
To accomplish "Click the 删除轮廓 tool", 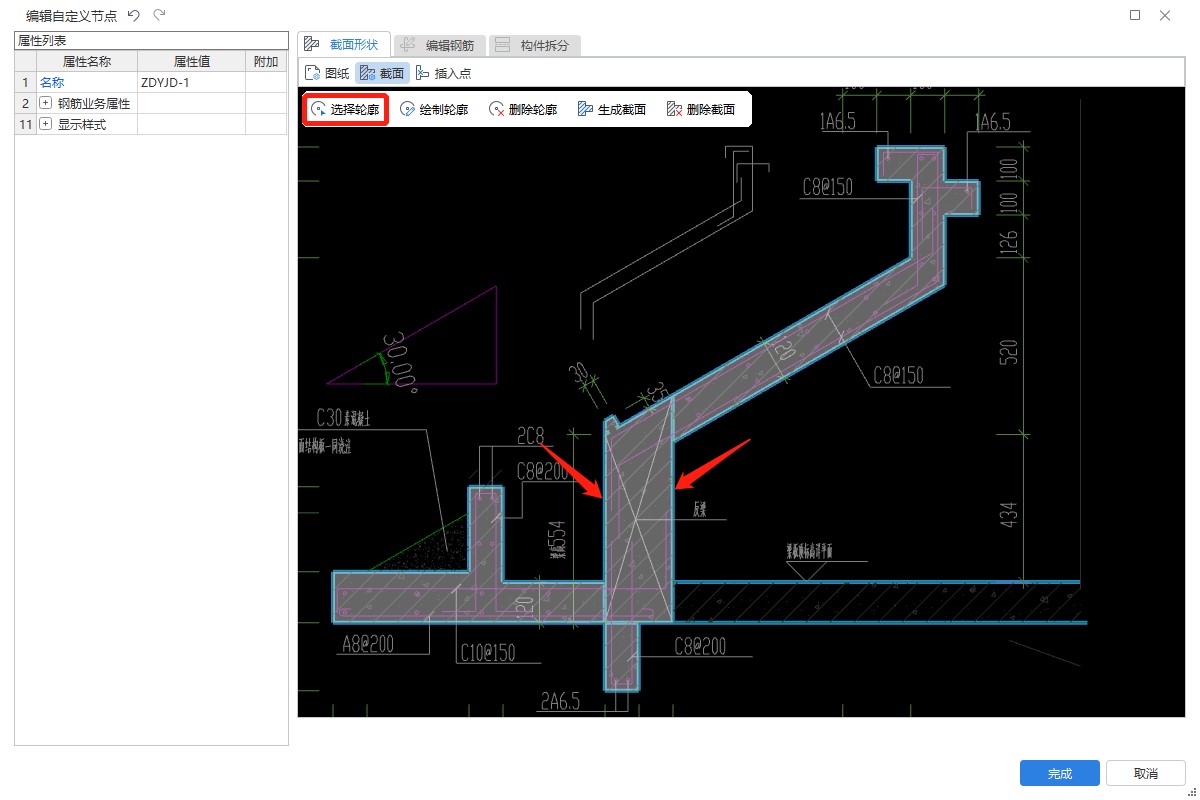I will [523, 109].
